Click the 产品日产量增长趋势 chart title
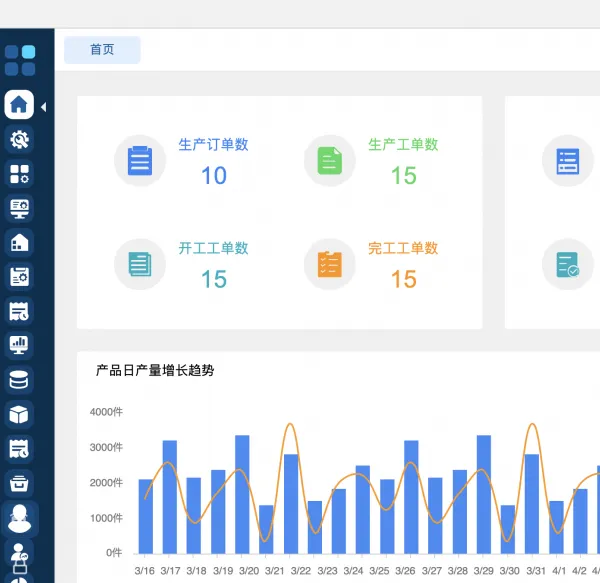Viewport: 600px width, 583px height. (x=155, y=370)
